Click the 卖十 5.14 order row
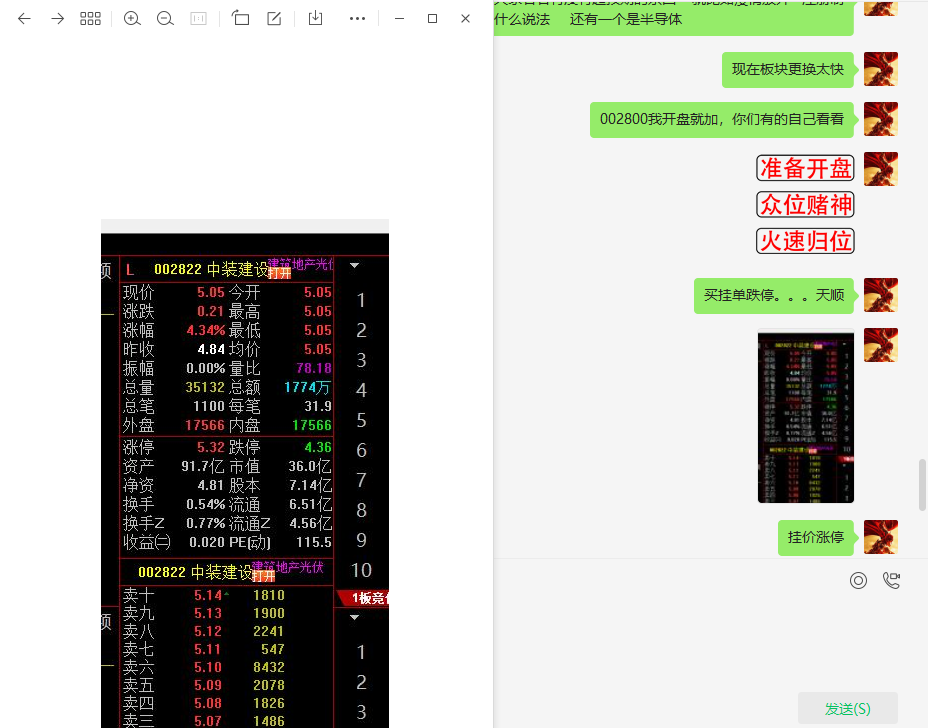The image size is (928, 728). tap(204, 595)
